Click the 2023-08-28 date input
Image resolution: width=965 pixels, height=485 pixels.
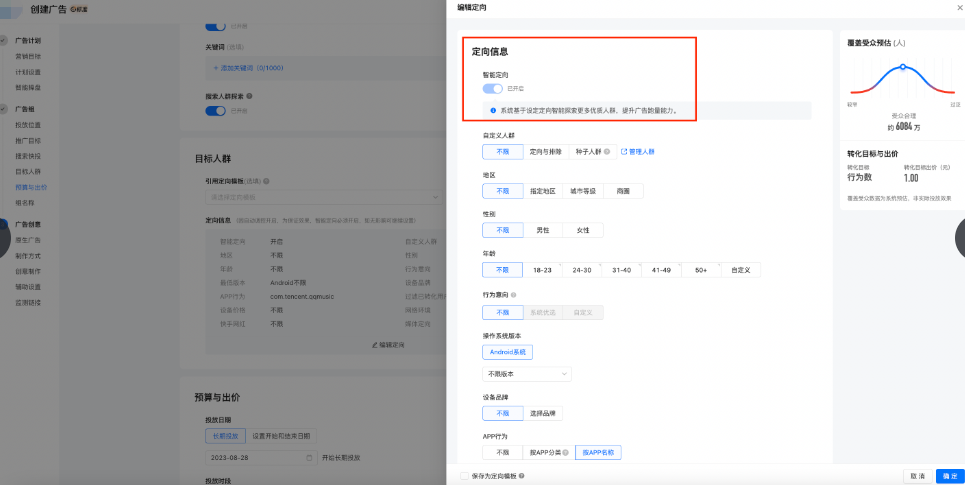point(262,458)
